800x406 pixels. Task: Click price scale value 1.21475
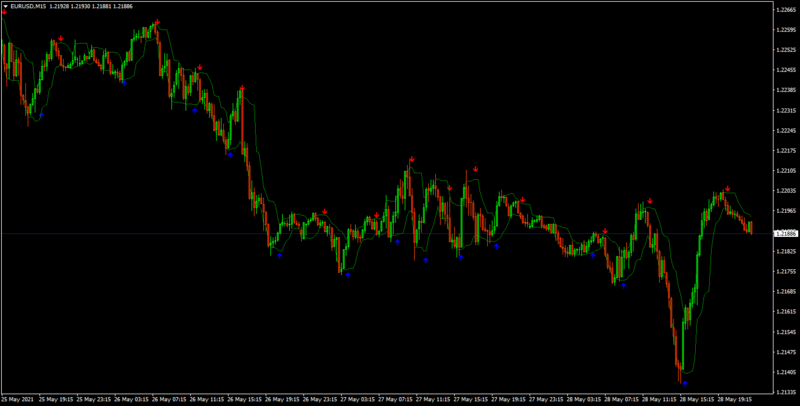(x=785, y=352)
